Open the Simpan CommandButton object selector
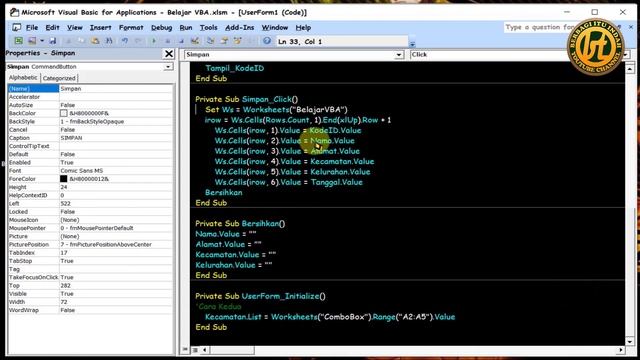640x360 pixels. (x=169, y=67)
